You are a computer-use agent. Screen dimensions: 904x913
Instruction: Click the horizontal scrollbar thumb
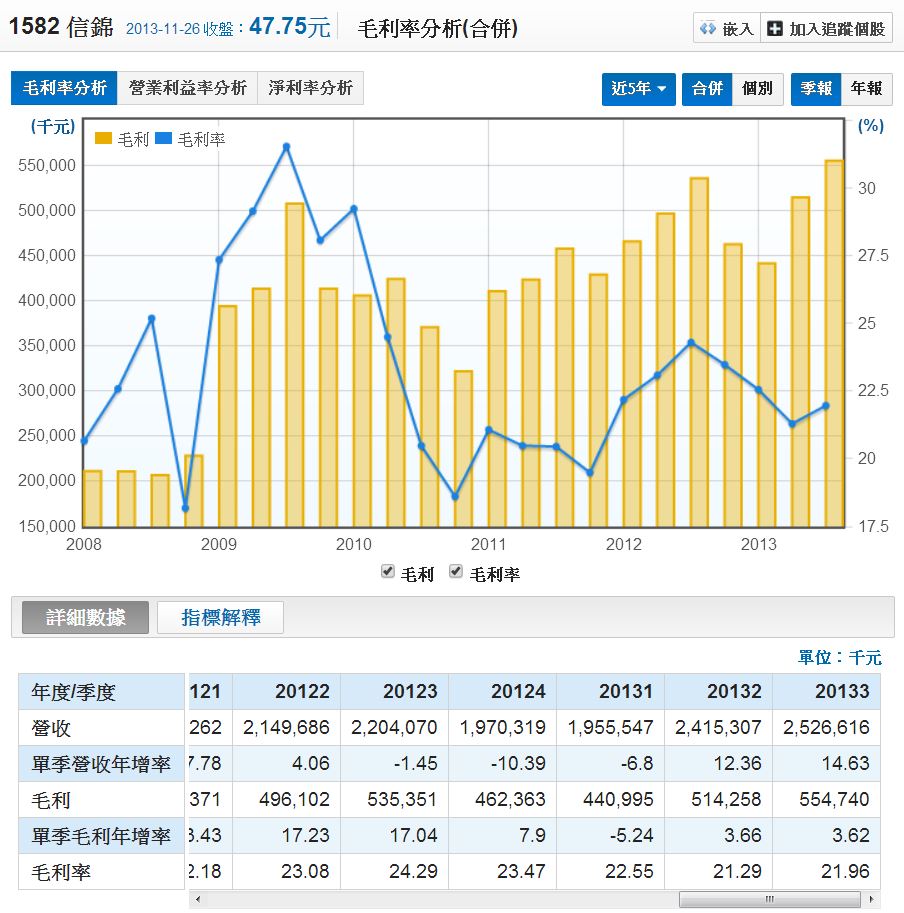(768, 899)
